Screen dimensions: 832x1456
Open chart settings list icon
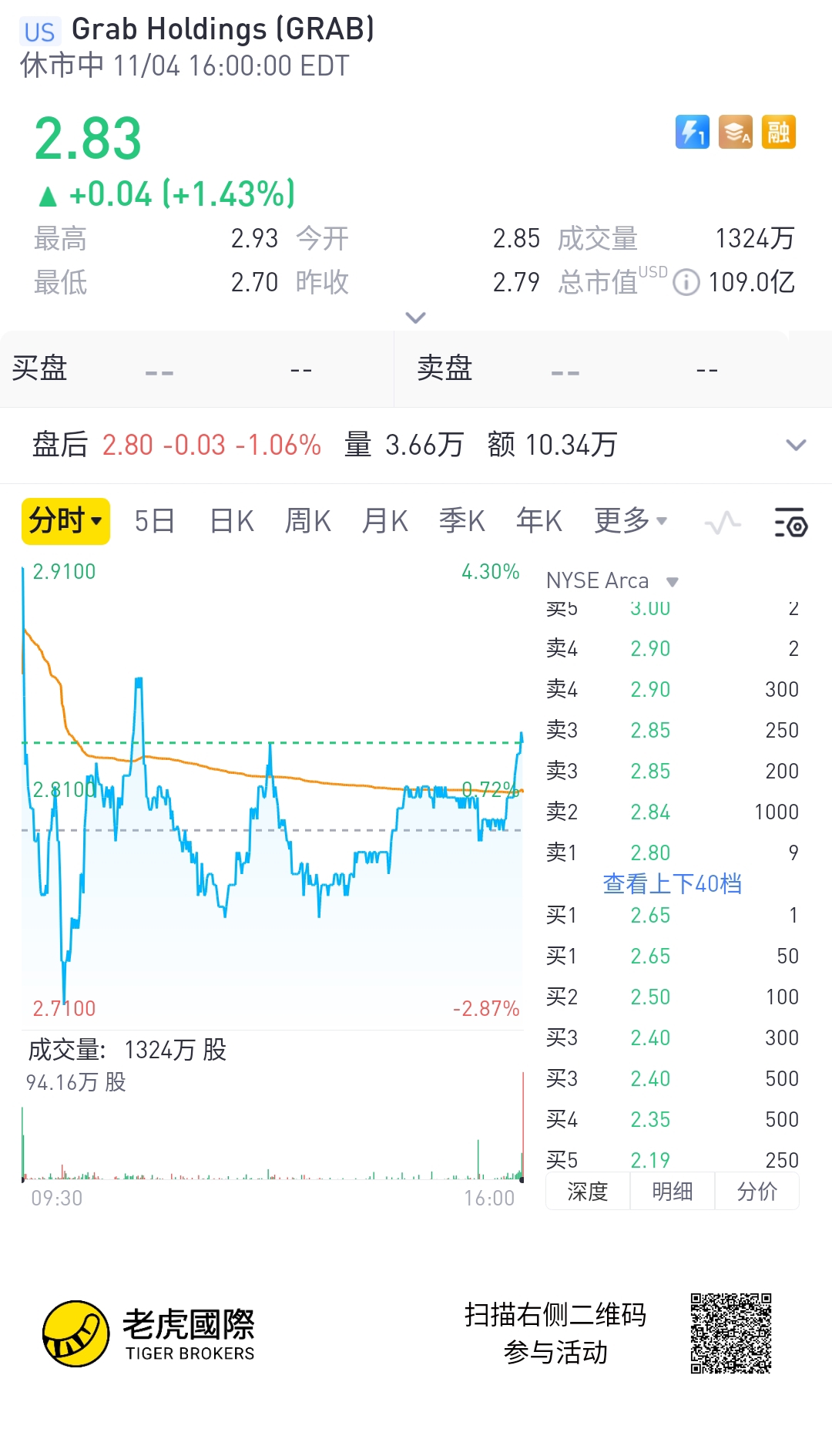coord(790,523)
